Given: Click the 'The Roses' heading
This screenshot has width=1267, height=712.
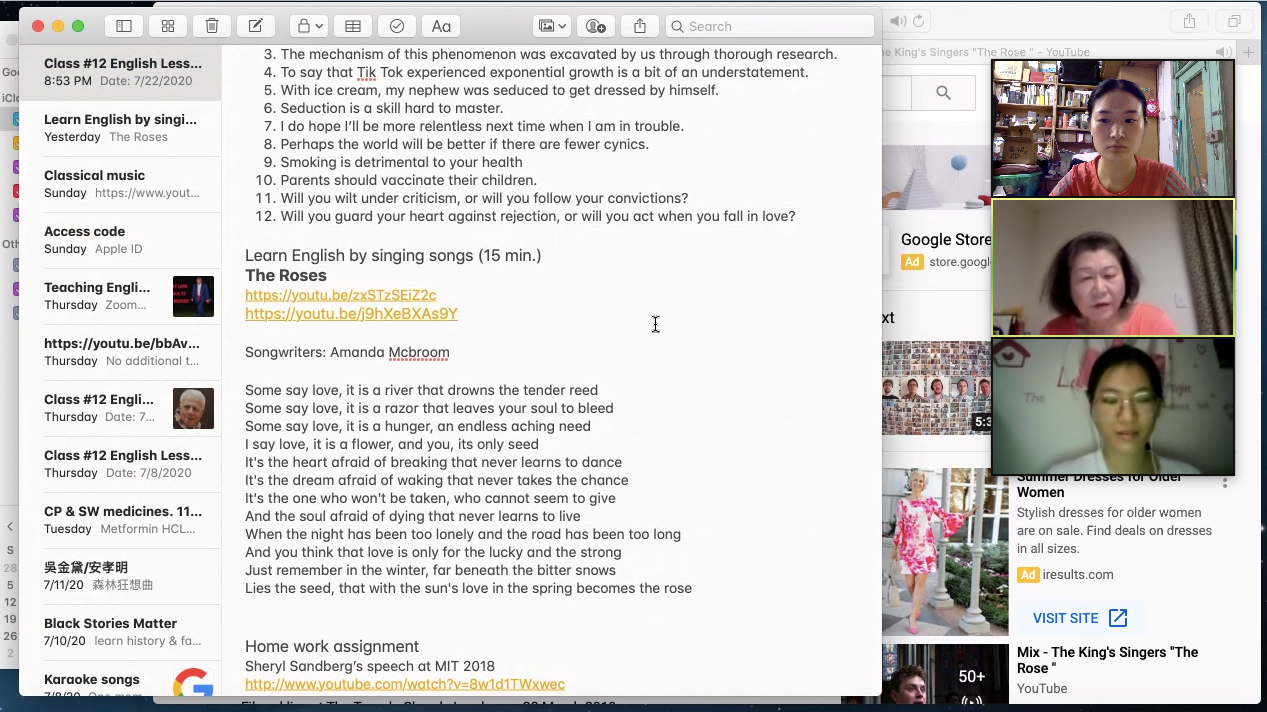Looking at the screenshot, I should 286,275.
